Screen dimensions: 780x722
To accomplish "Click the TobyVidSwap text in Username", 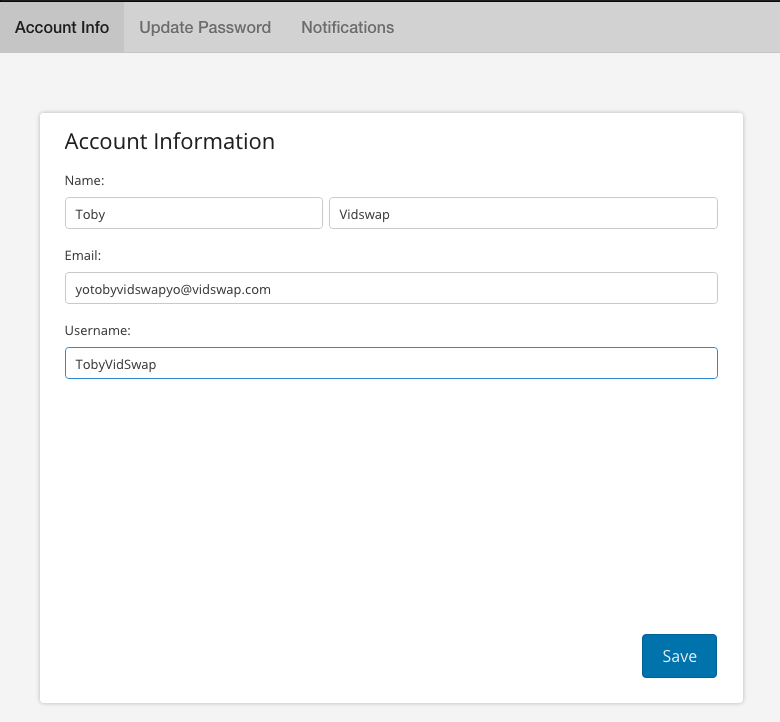I will [116, 364].
